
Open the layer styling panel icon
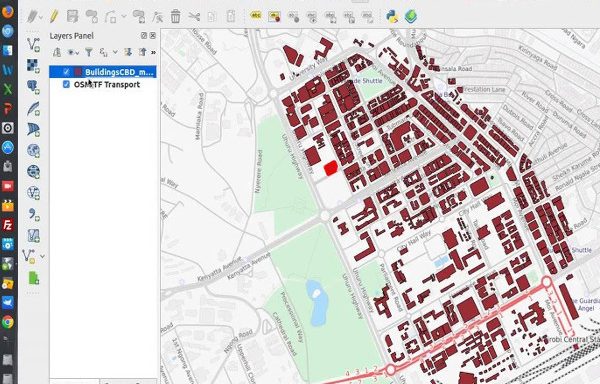[57, 52]
